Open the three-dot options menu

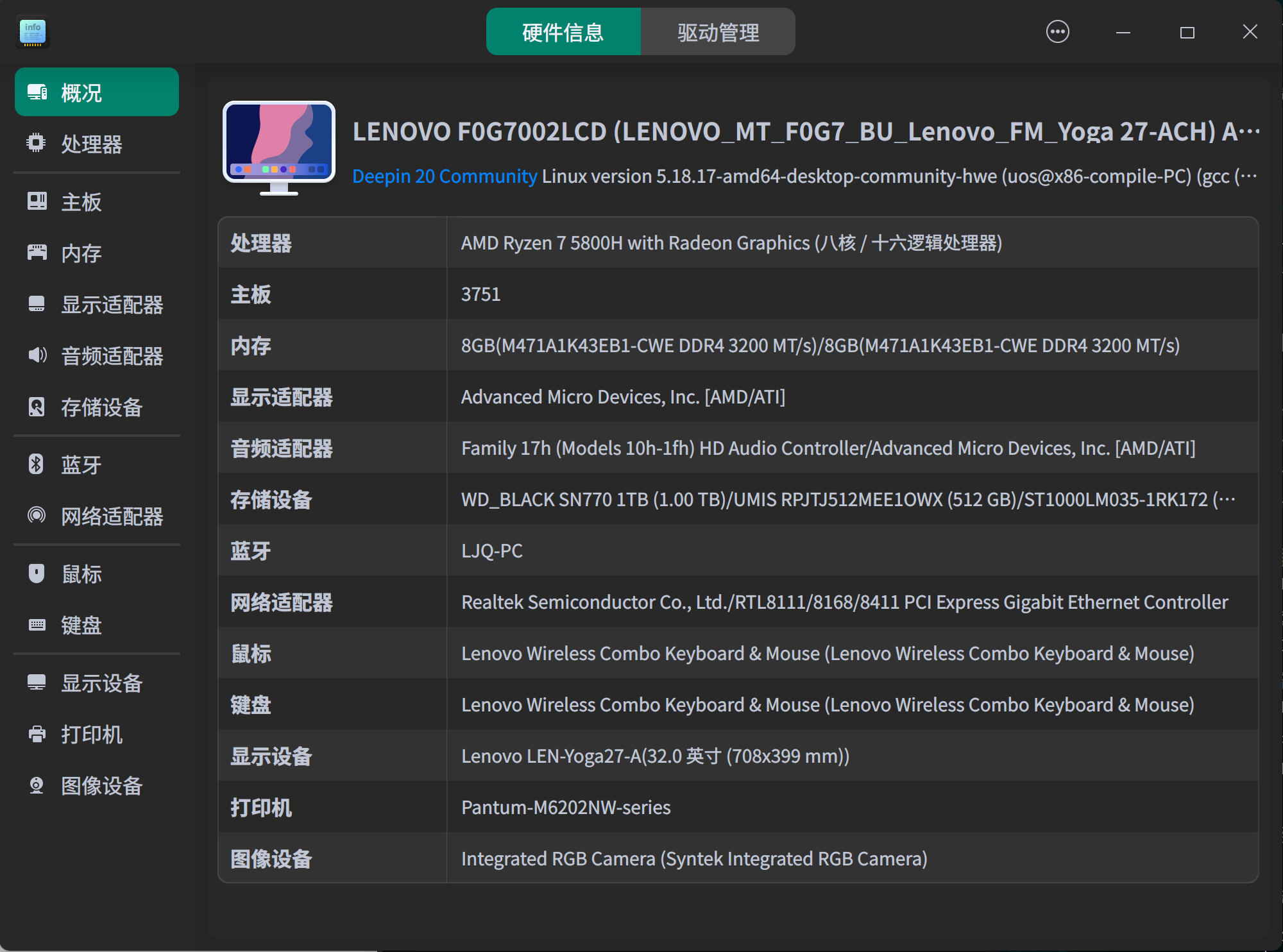click(x=1057, y=31)
